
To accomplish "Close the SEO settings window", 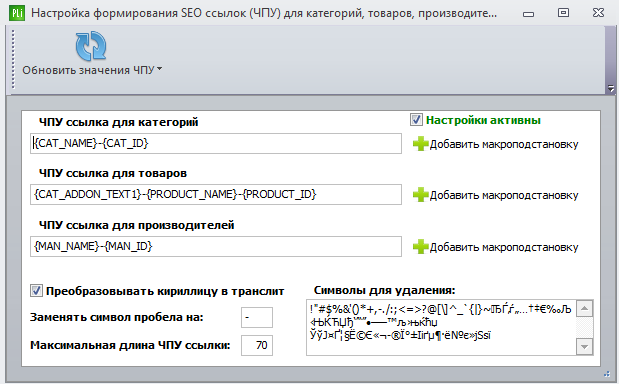I will (x=598, y=13).
